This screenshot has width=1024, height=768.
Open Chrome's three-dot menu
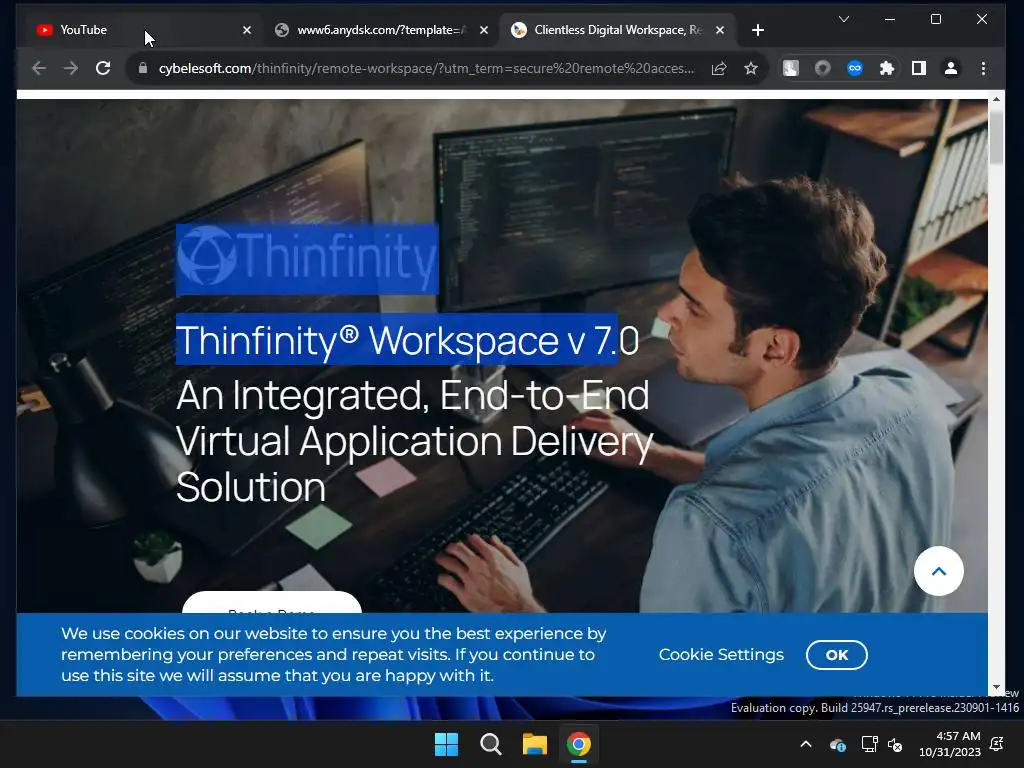click(984, 68)
